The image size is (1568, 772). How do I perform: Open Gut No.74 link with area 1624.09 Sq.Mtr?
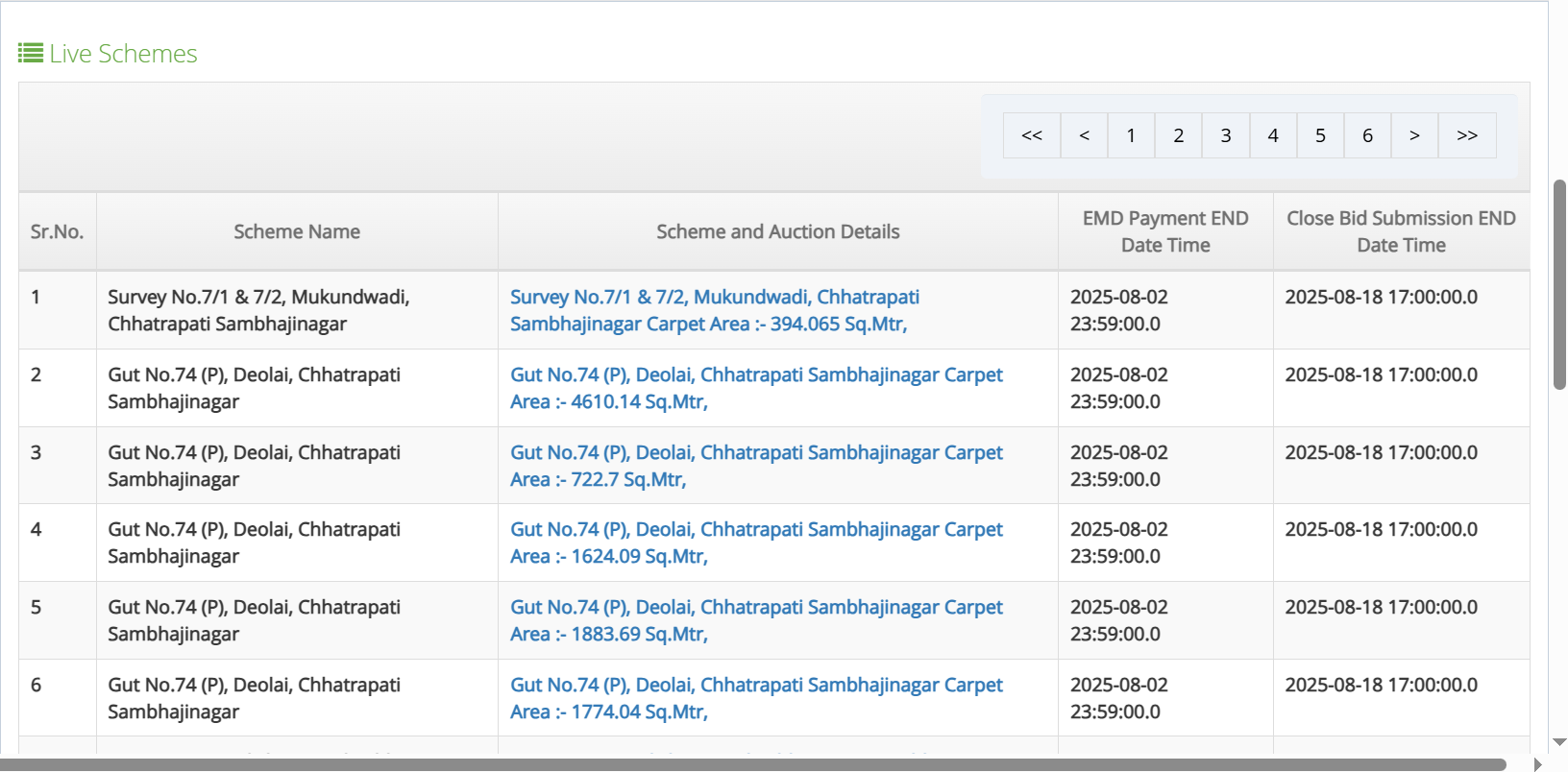tap(756, 543)
